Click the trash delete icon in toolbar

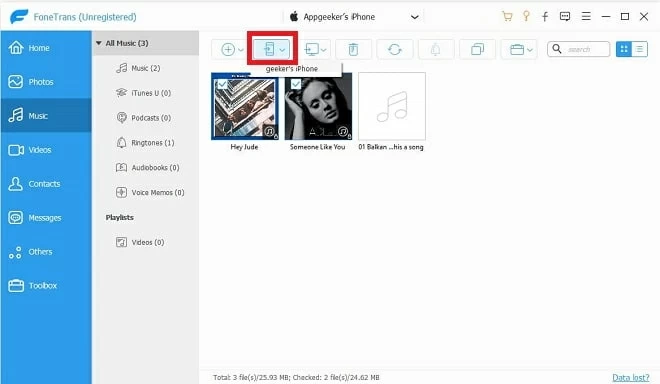(353, 50)
